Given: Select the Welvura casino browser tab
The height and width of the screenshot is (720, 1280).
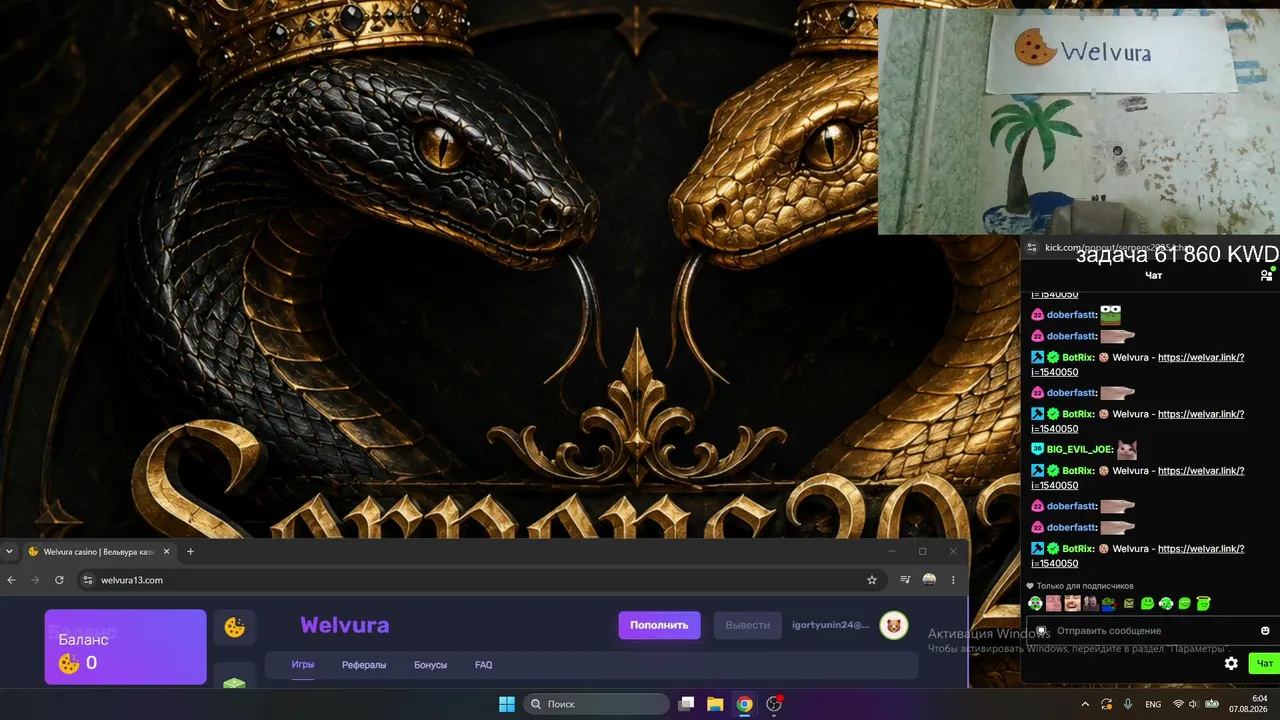Looking at the screenshot, I should pos(99,551).
